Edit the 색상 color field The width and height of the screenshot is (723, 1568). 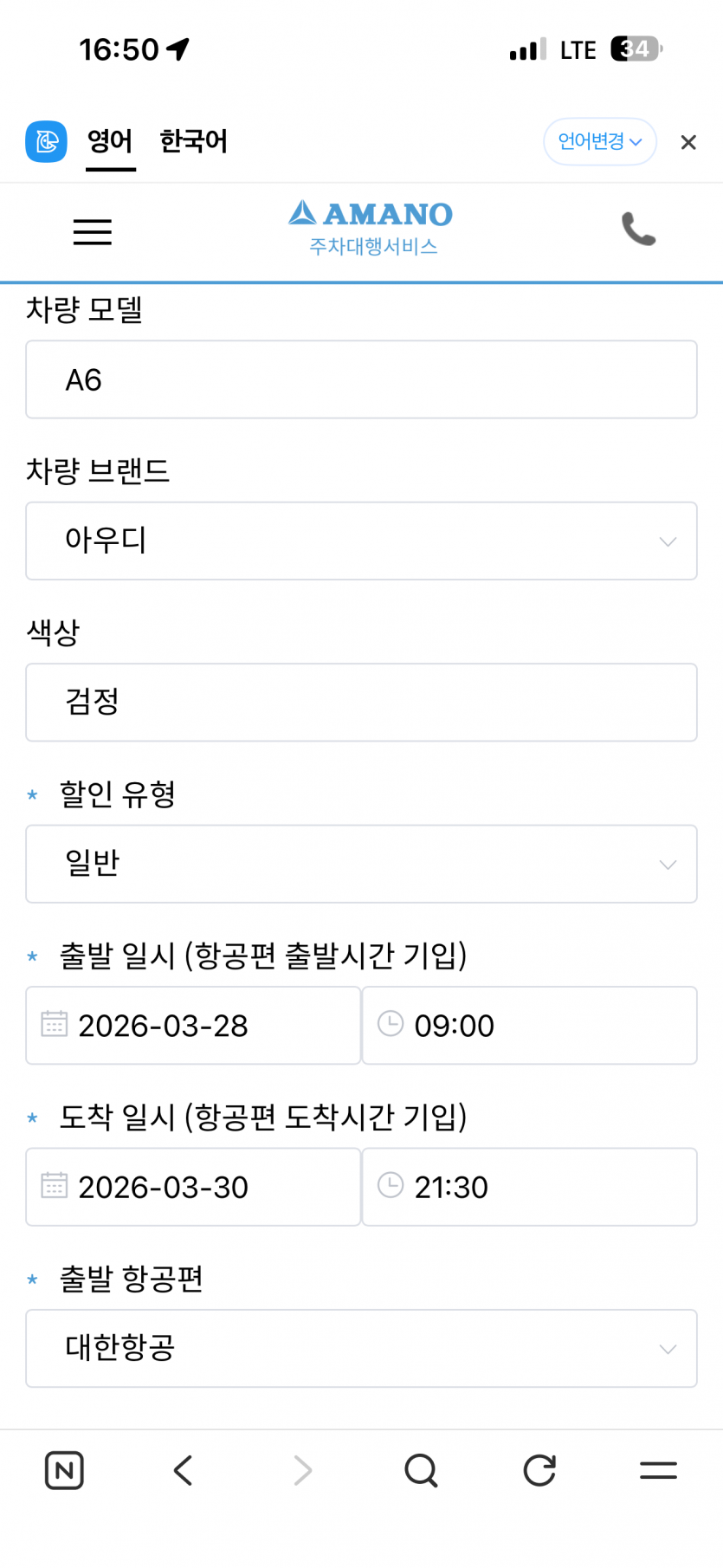pyautogui.click(x=361, y=703)
